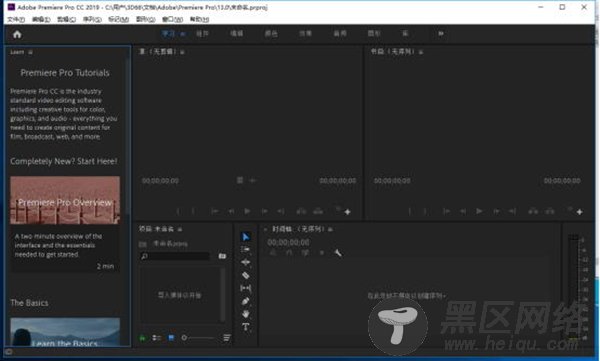The image size is (600, 361).
Task: Open Program monitor button editor plus
Action: click(579, 212)
